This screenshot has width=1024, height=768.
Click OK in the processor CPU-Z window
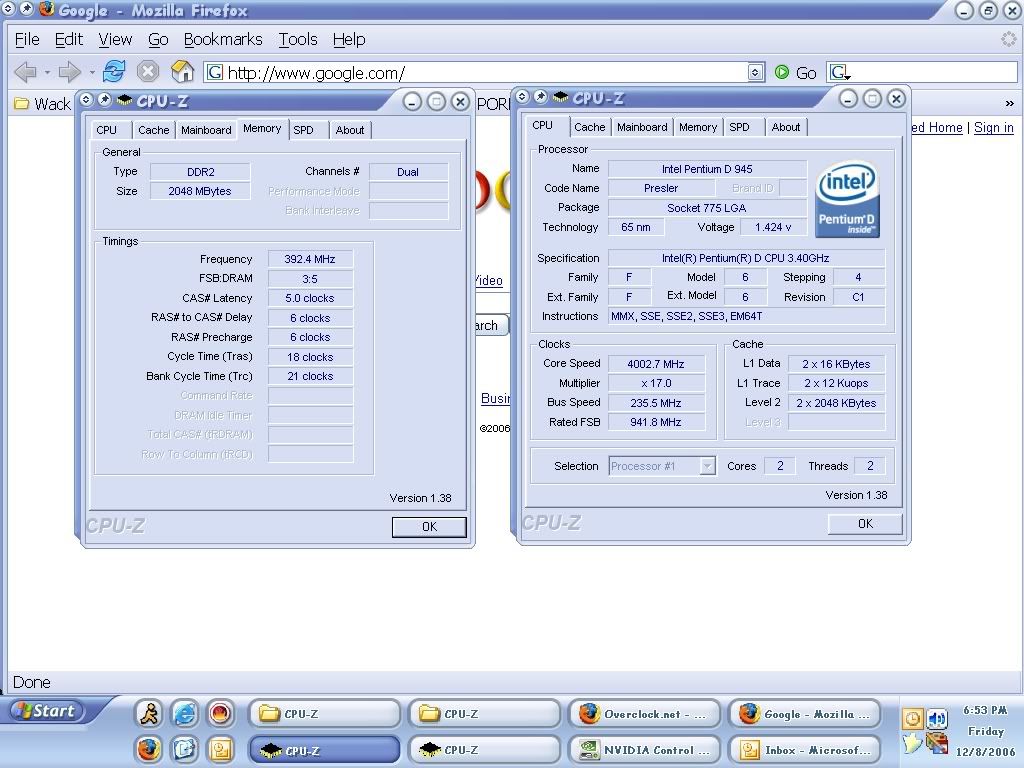[865, 524]
